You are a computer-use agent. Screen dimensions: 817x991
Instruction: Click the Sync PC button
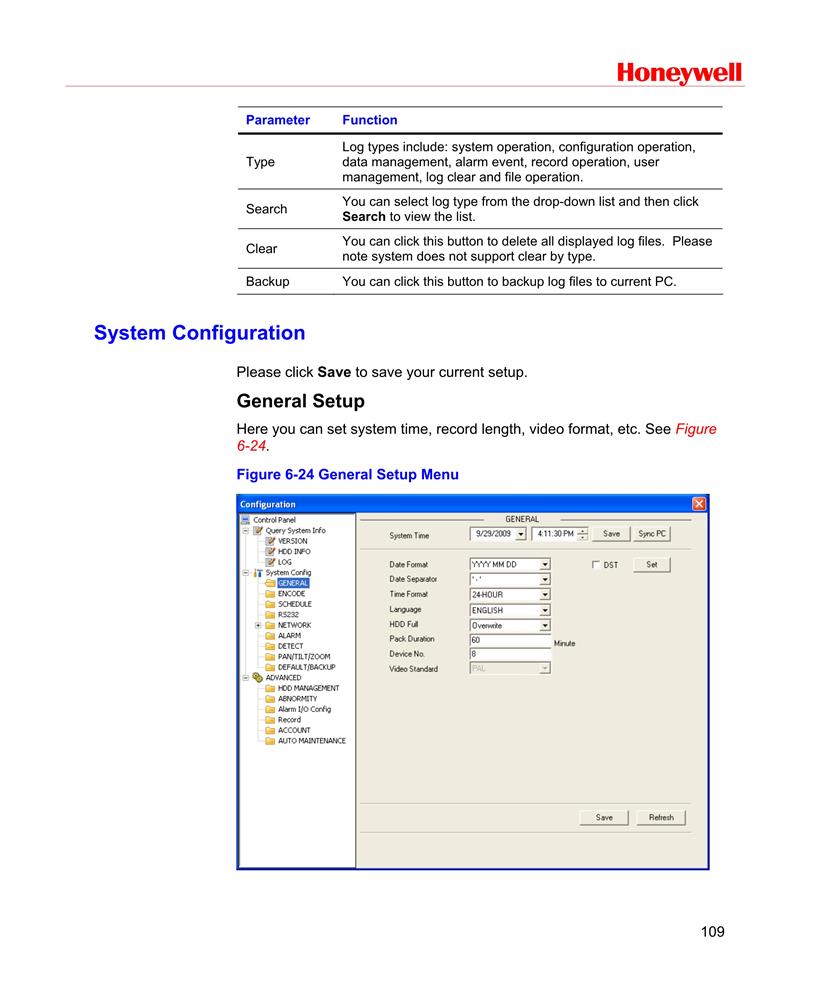coord(652,534)
